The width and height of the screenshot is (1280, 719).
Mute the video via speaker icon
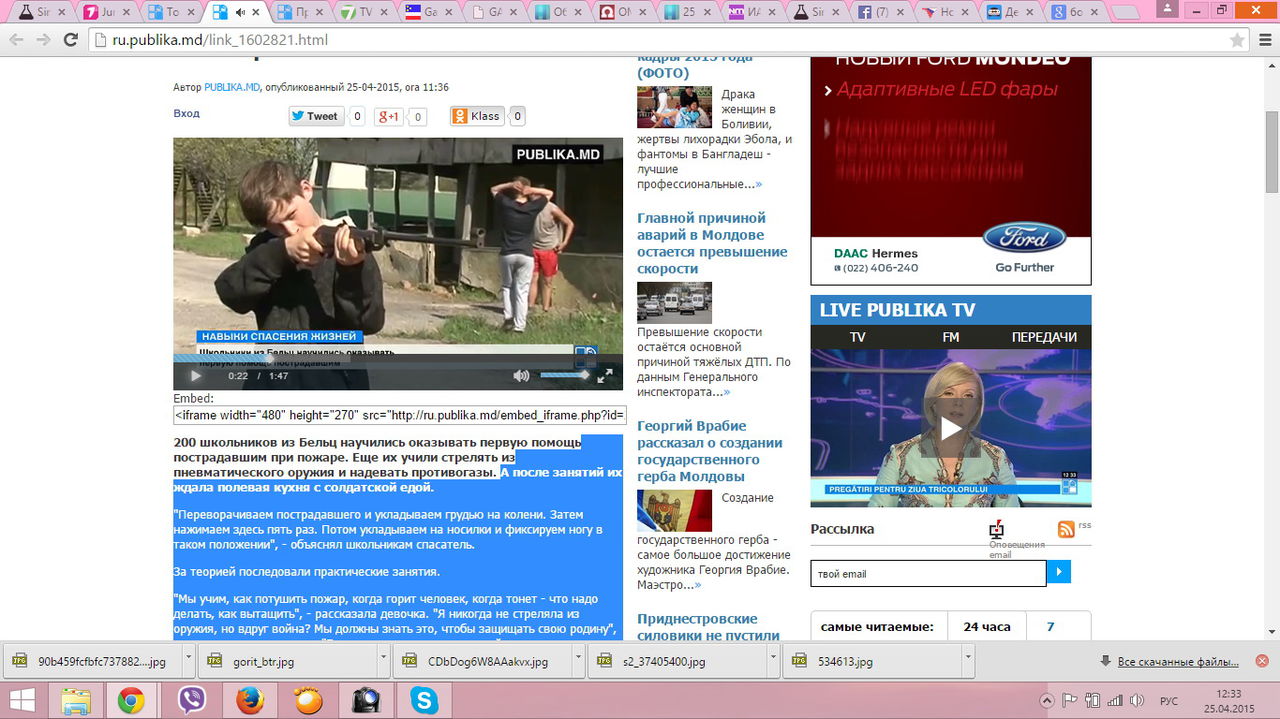521,376
